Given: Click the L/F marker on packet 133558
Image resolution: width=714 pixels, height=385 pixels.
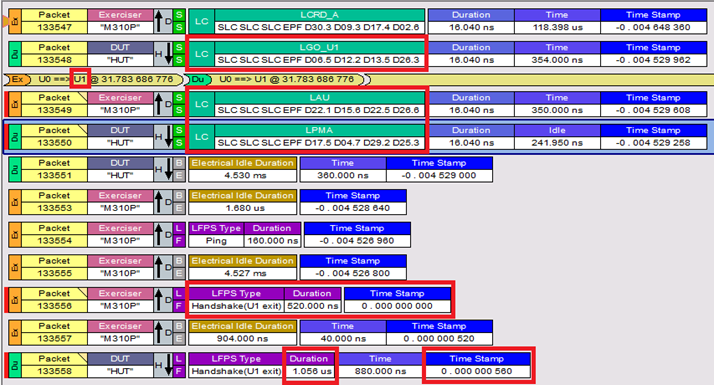Looking at the screenshot, I should (179, 365).
